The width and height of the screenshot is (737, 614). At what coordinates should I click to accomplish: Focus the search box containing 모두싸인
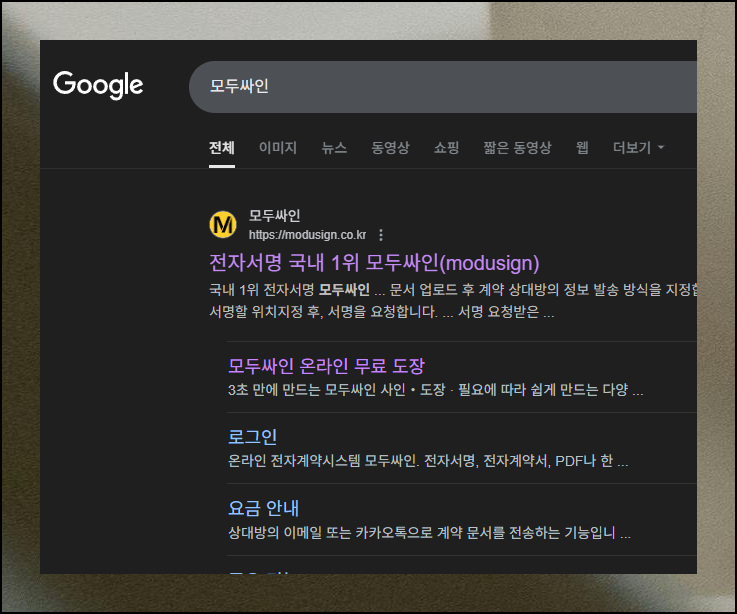(443, 87)
